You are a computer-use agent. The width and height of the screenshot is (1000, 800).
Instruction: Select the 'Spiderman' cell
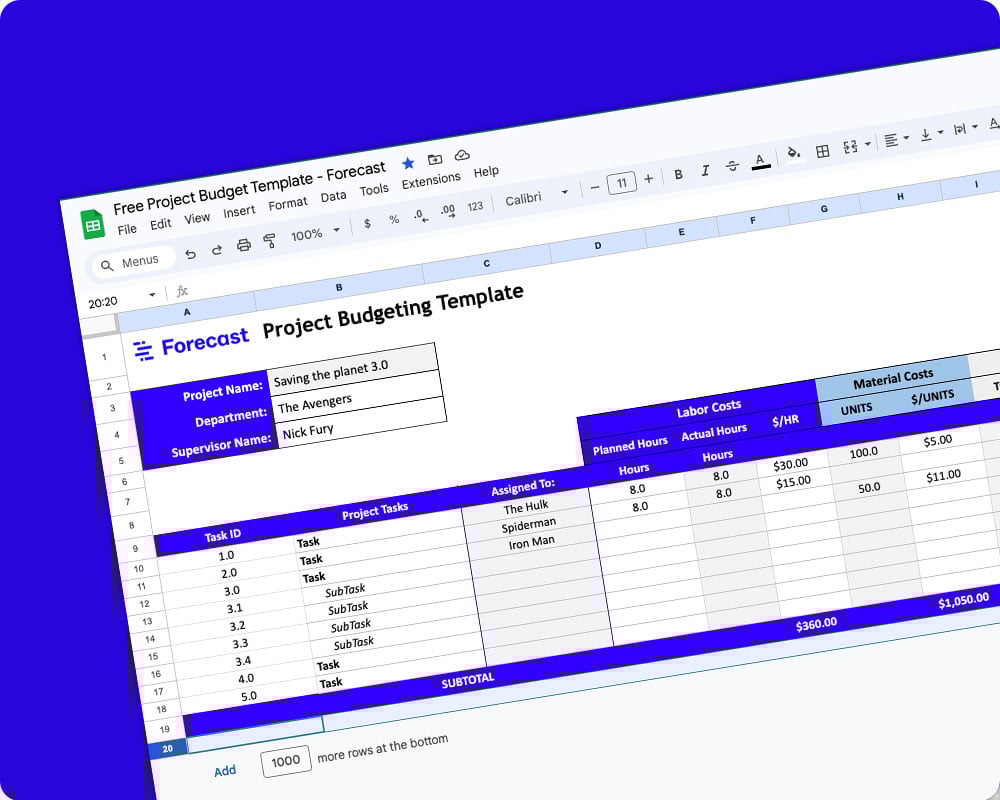coord(529,526)
